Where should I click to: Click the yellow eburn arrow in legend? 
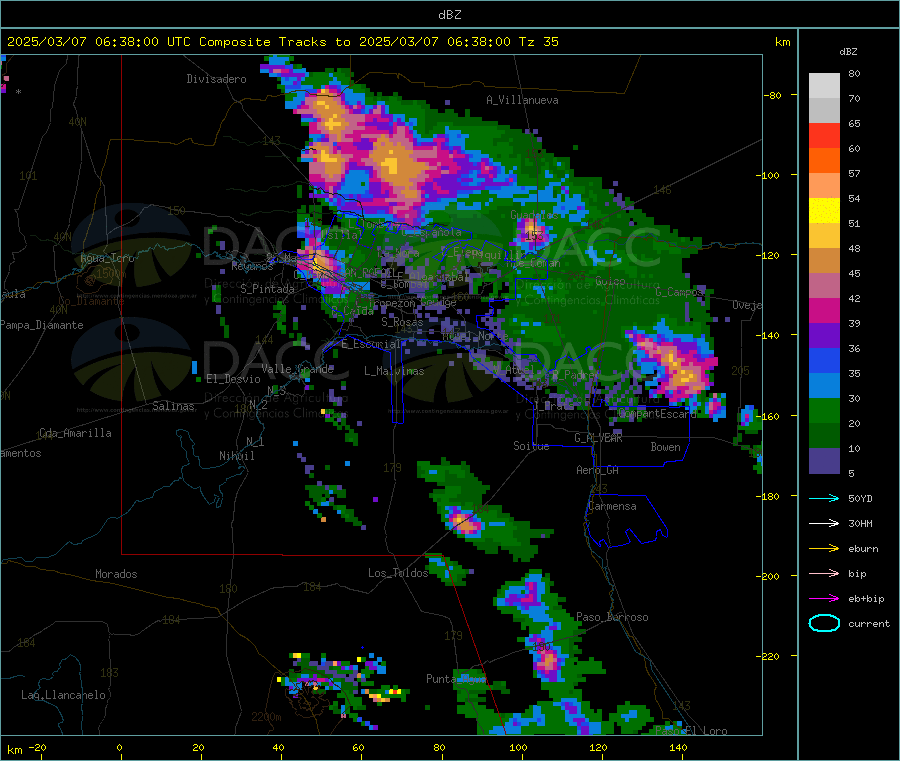click(824, 549)
